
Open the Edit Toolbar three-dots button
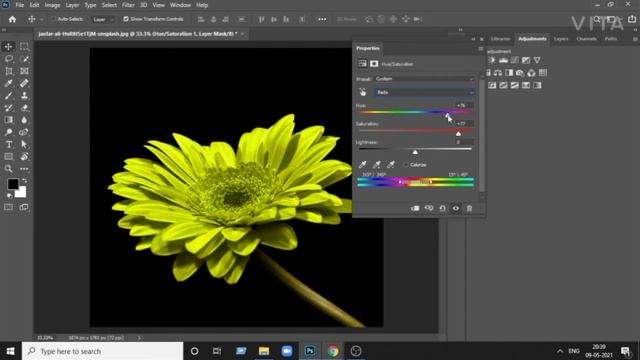(x=24, y=169)
